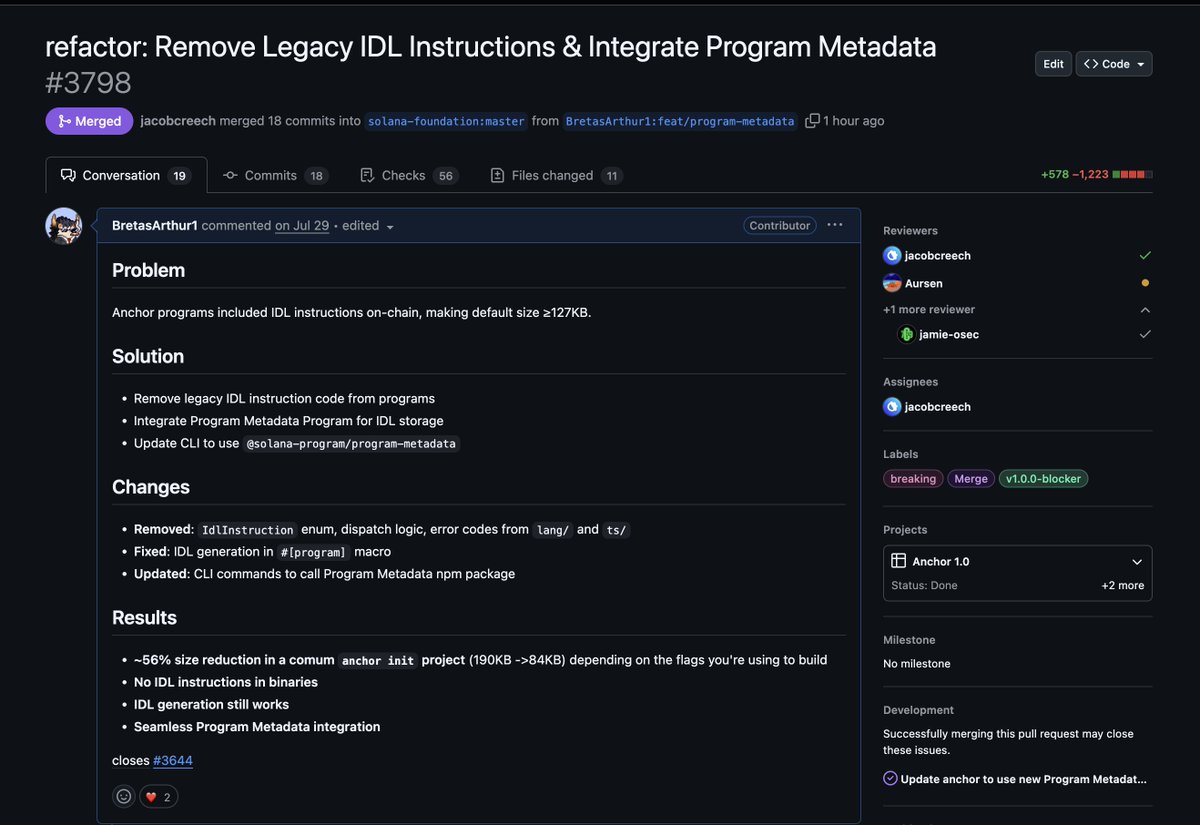Viewport: 1200px width, 825px height.
Task: Click jacobcreech author link in merge line
Action: [178, 121]
